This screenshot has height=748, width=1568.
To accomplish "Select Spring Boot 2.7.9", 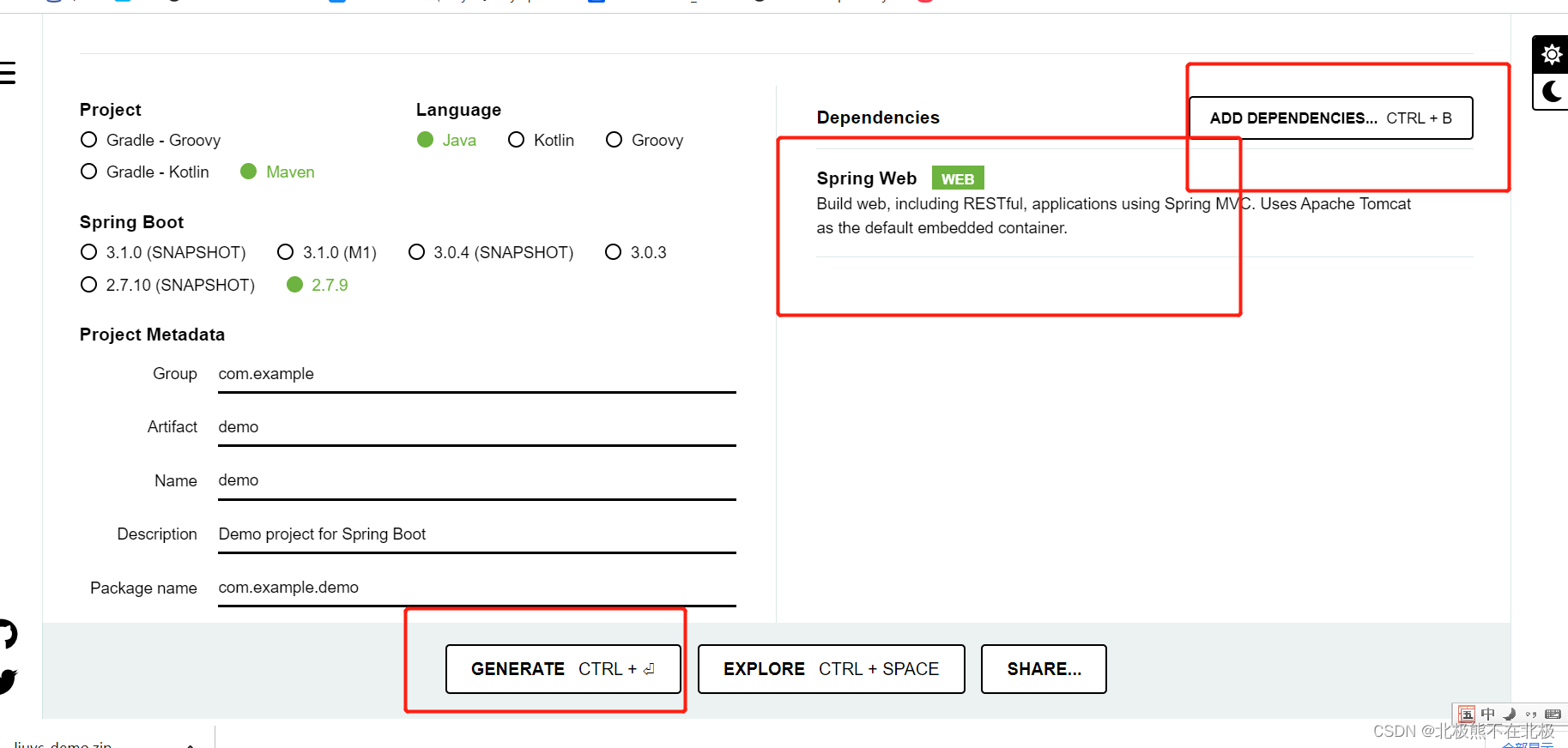I will coord(317,285).
